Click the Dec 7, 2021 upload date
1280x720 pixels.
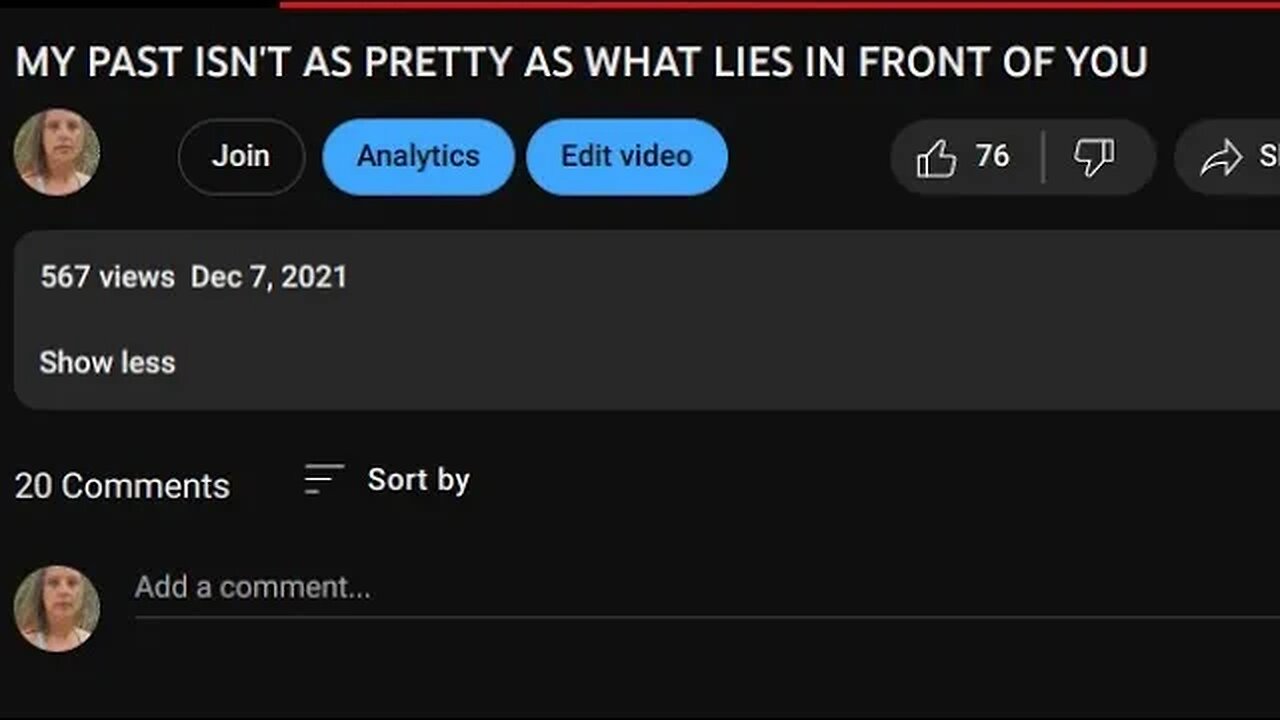269,277
